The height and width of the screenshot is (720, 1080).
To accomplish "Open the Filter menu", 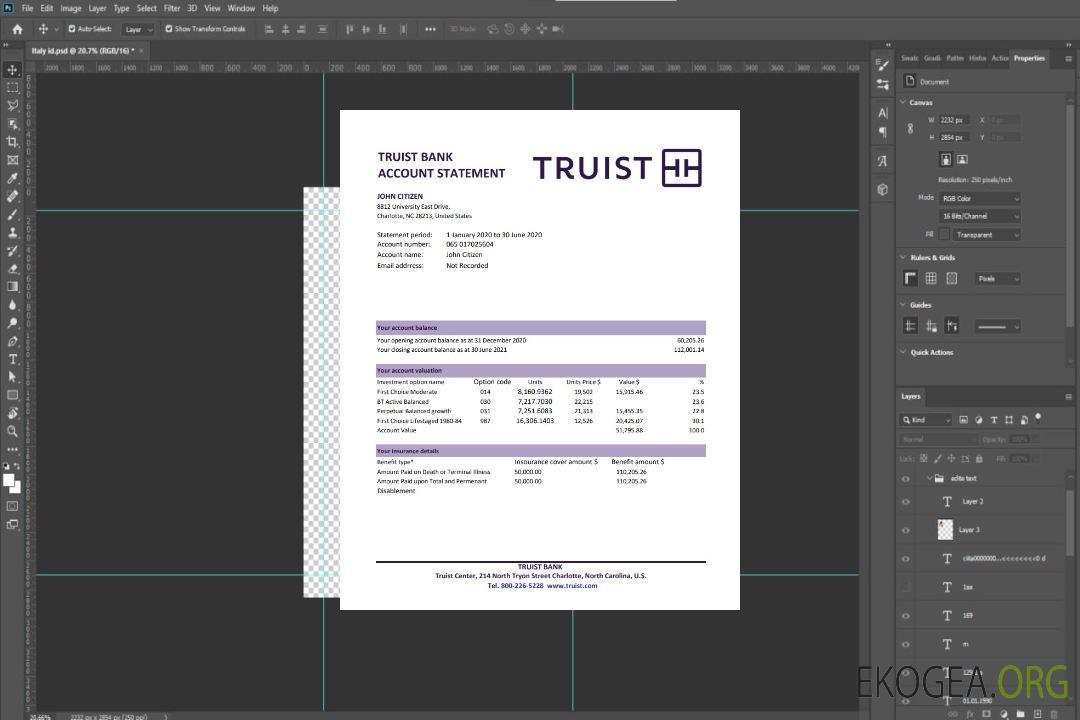I will (x=172, y=8).
